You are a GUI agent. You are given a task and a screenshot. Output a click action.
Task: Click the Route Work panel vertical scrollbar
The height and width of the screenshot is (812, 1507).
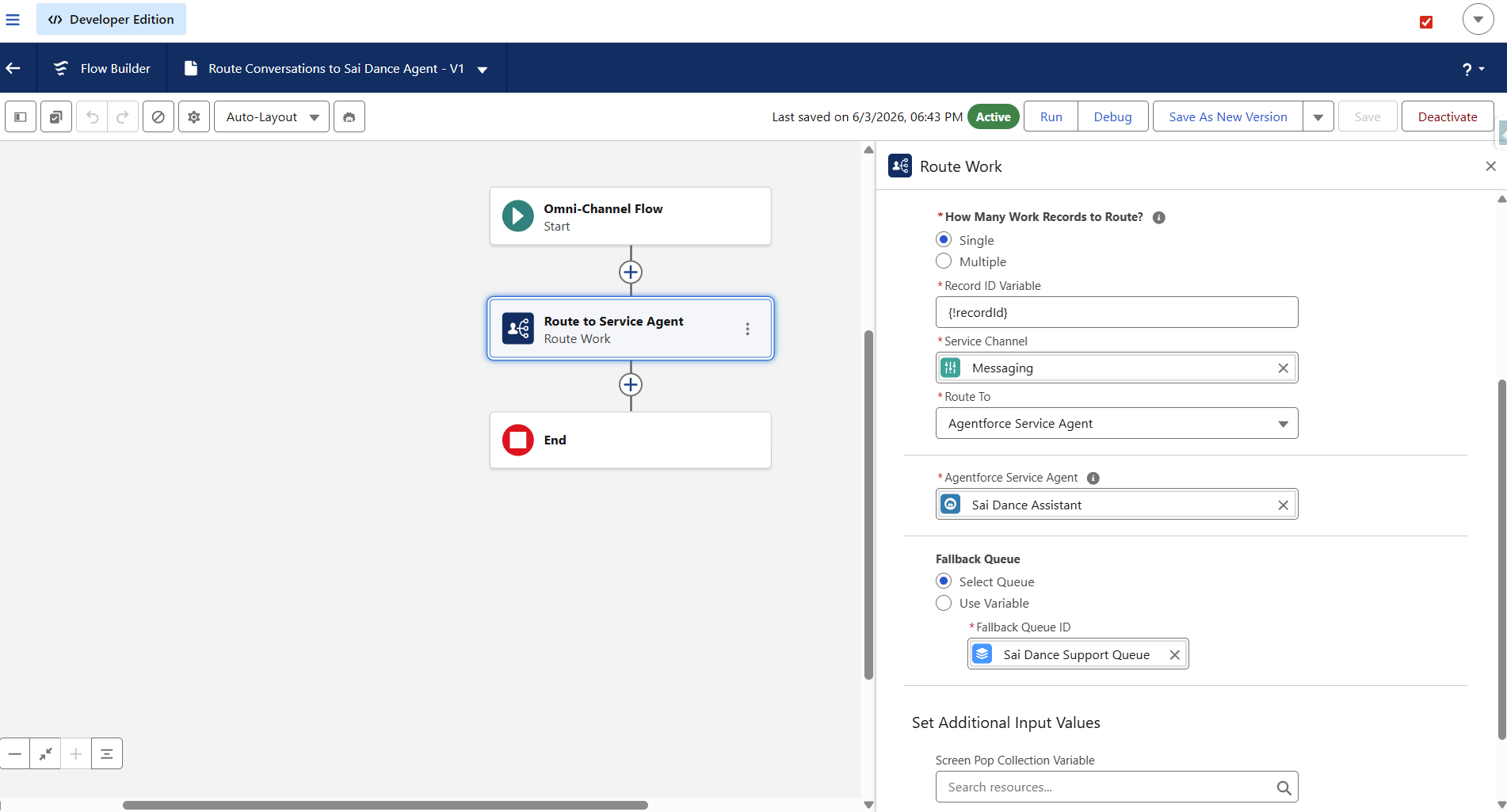click(x=1501, y=560)
